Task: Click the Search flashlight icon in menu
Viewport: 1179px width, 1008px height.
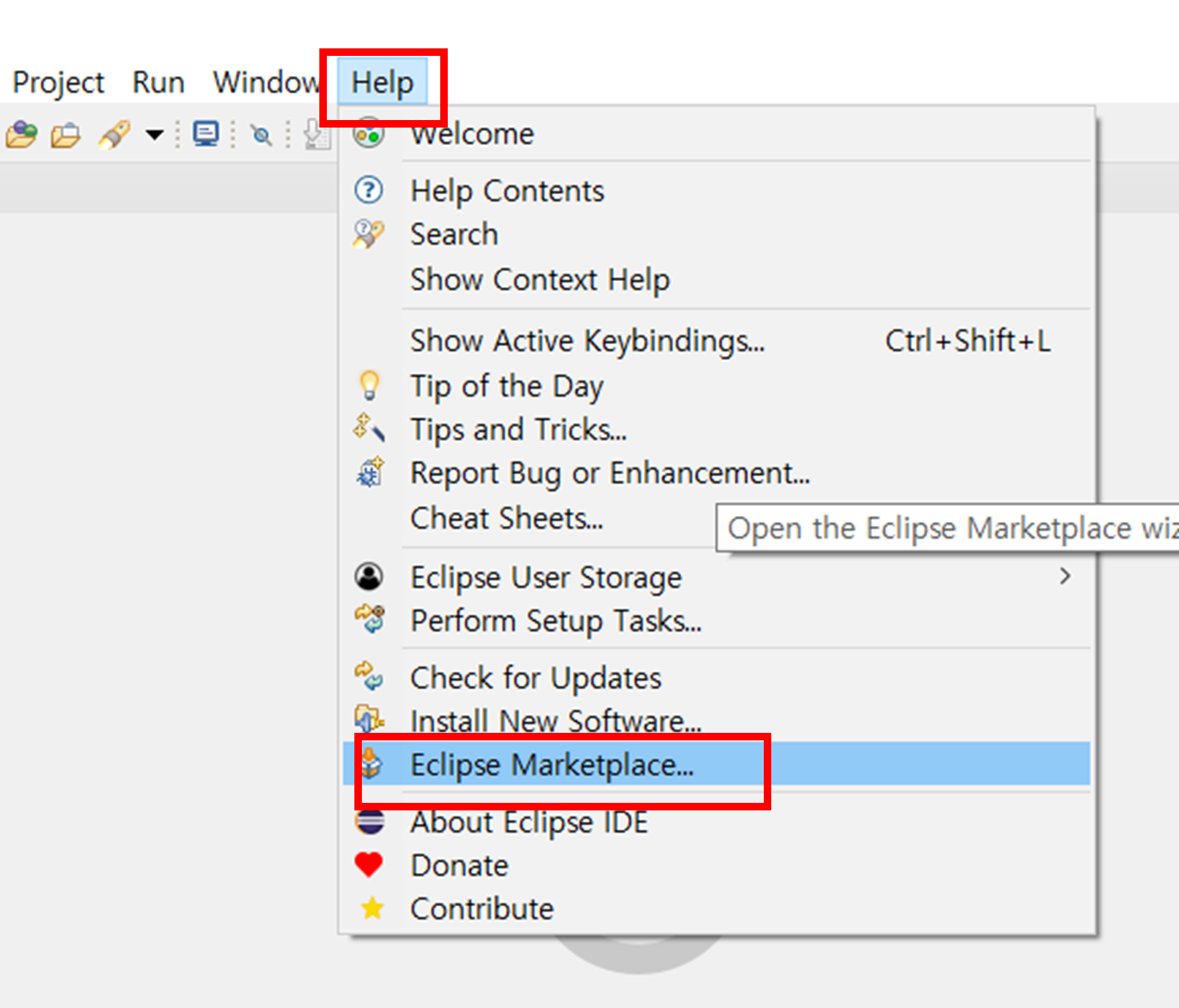Action: point(368,234)
